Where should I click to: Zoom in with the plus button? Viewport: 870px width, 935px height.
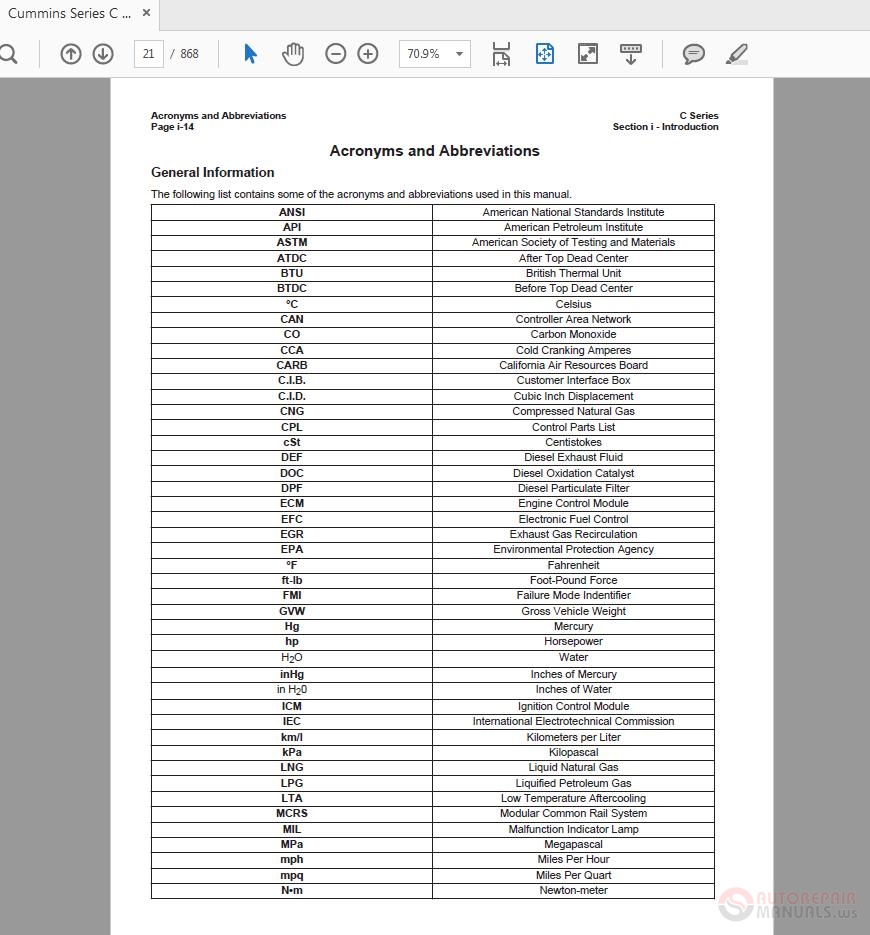tap(368, 54)
